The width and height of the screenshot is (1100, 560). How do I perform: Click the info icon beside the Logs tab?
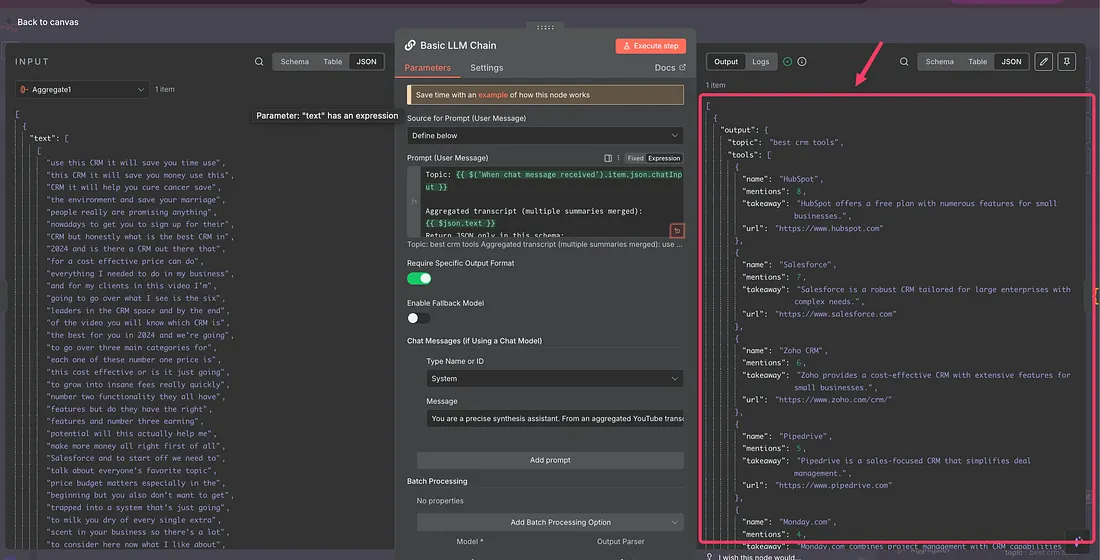point(802,62)
